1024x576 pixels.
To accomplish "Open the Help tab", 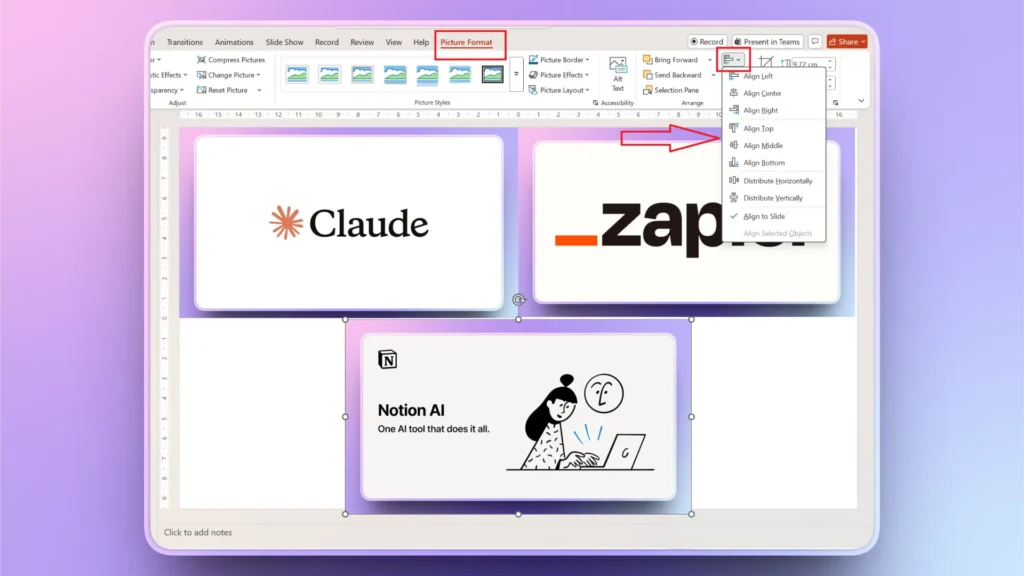I will 421,42.
